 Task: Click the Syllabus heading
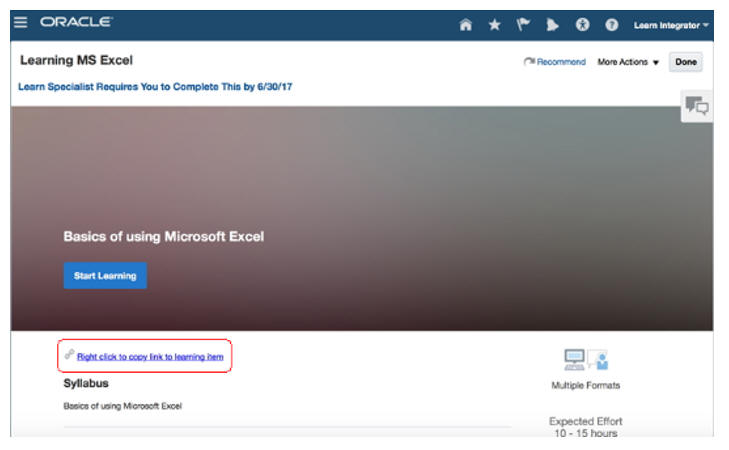86,384
